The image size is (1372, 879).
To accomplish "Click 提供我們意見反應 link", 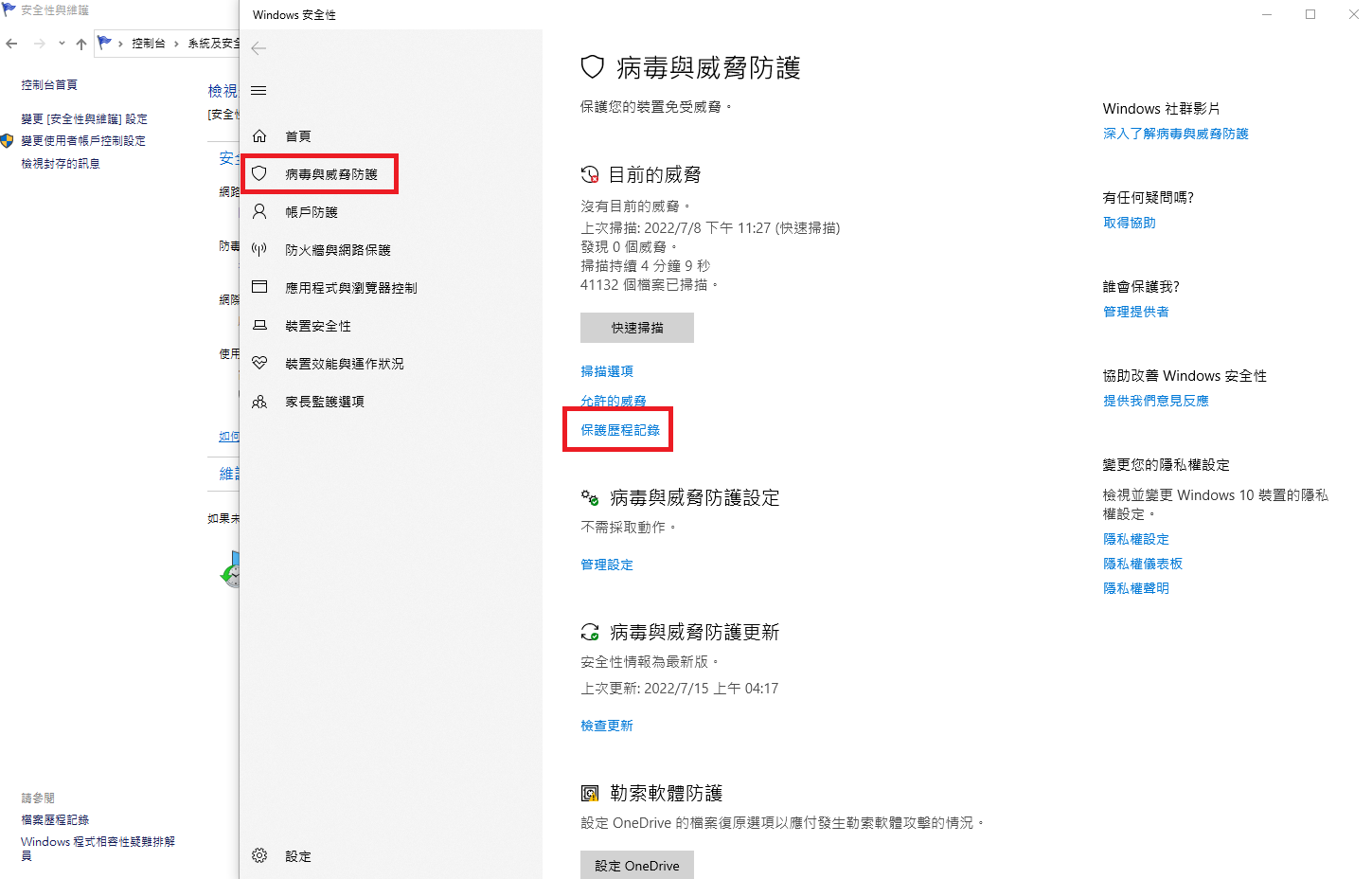I will tap(1156, 401).
